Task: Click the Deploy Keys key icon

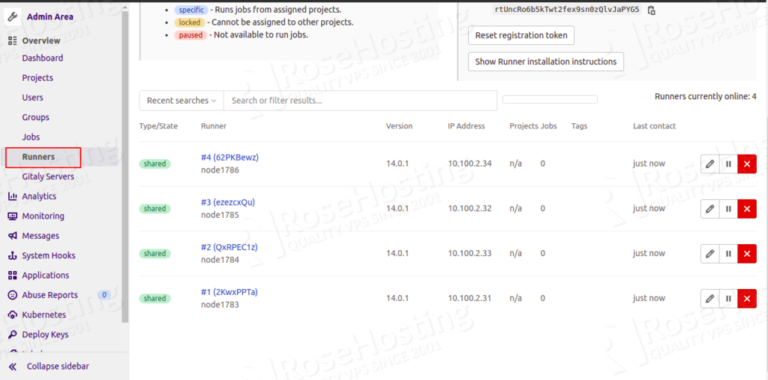Action: point(12,334)
